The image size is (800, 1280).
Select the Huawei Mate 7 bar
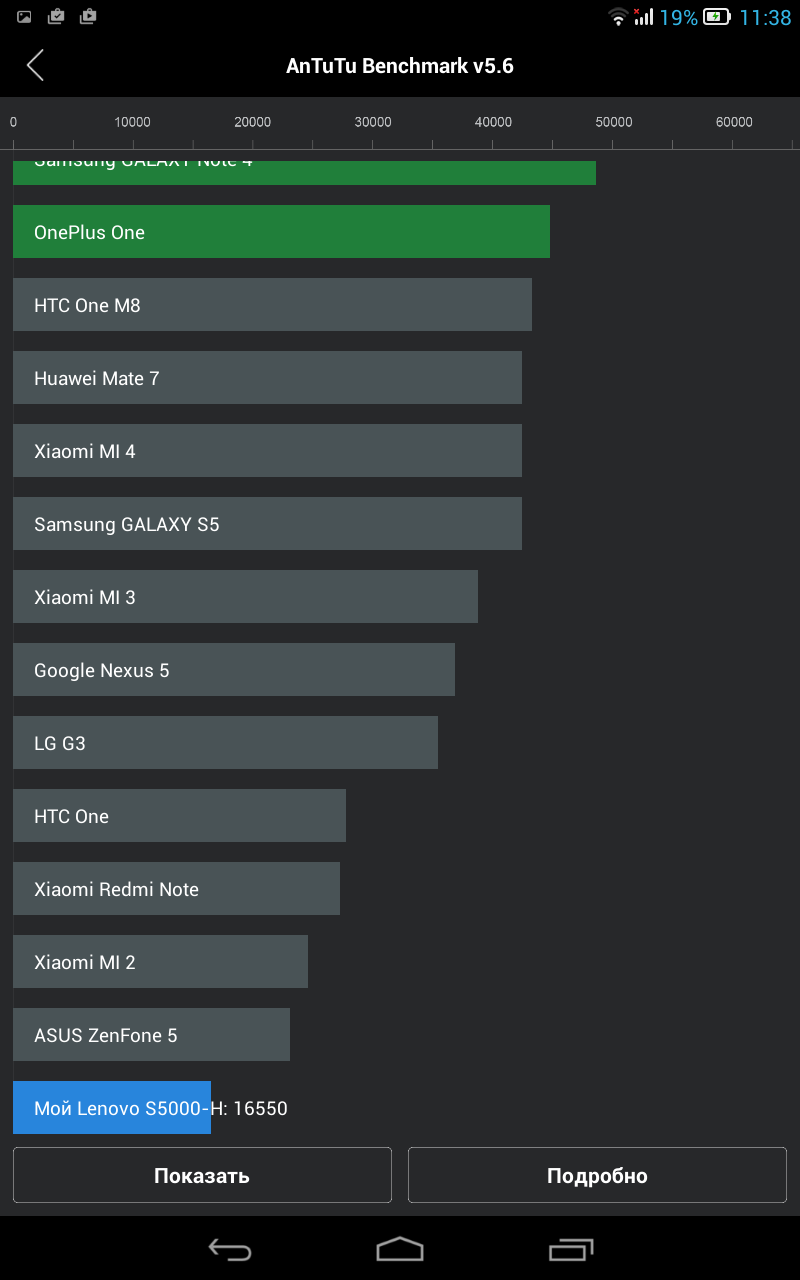click(267, 378)
